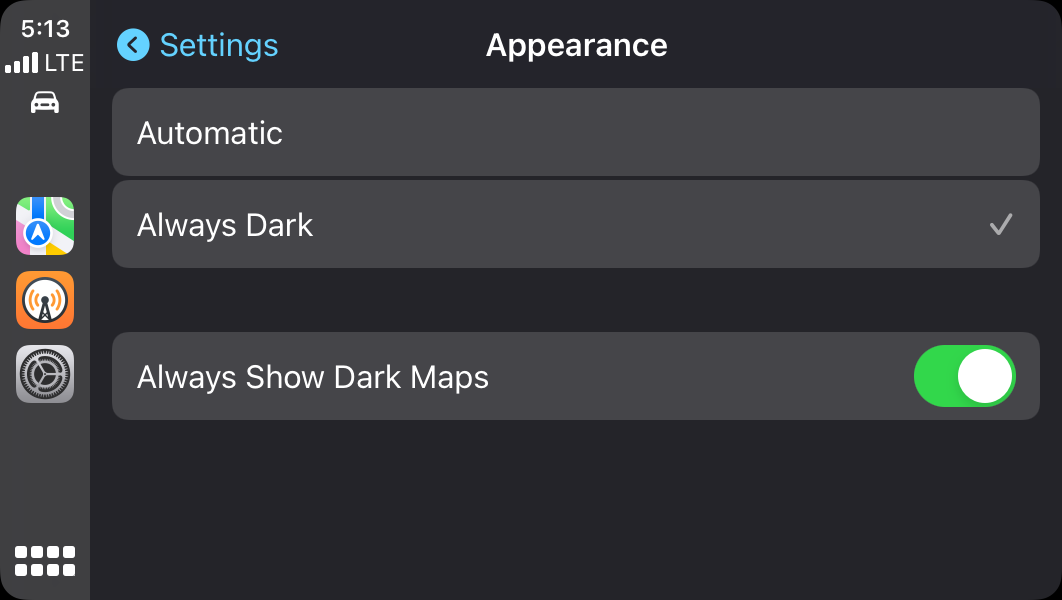Open the Maps app in sidebar
Image resolution: width=1062 pixels, height=600 pixels.
click(x=45, y=225)
